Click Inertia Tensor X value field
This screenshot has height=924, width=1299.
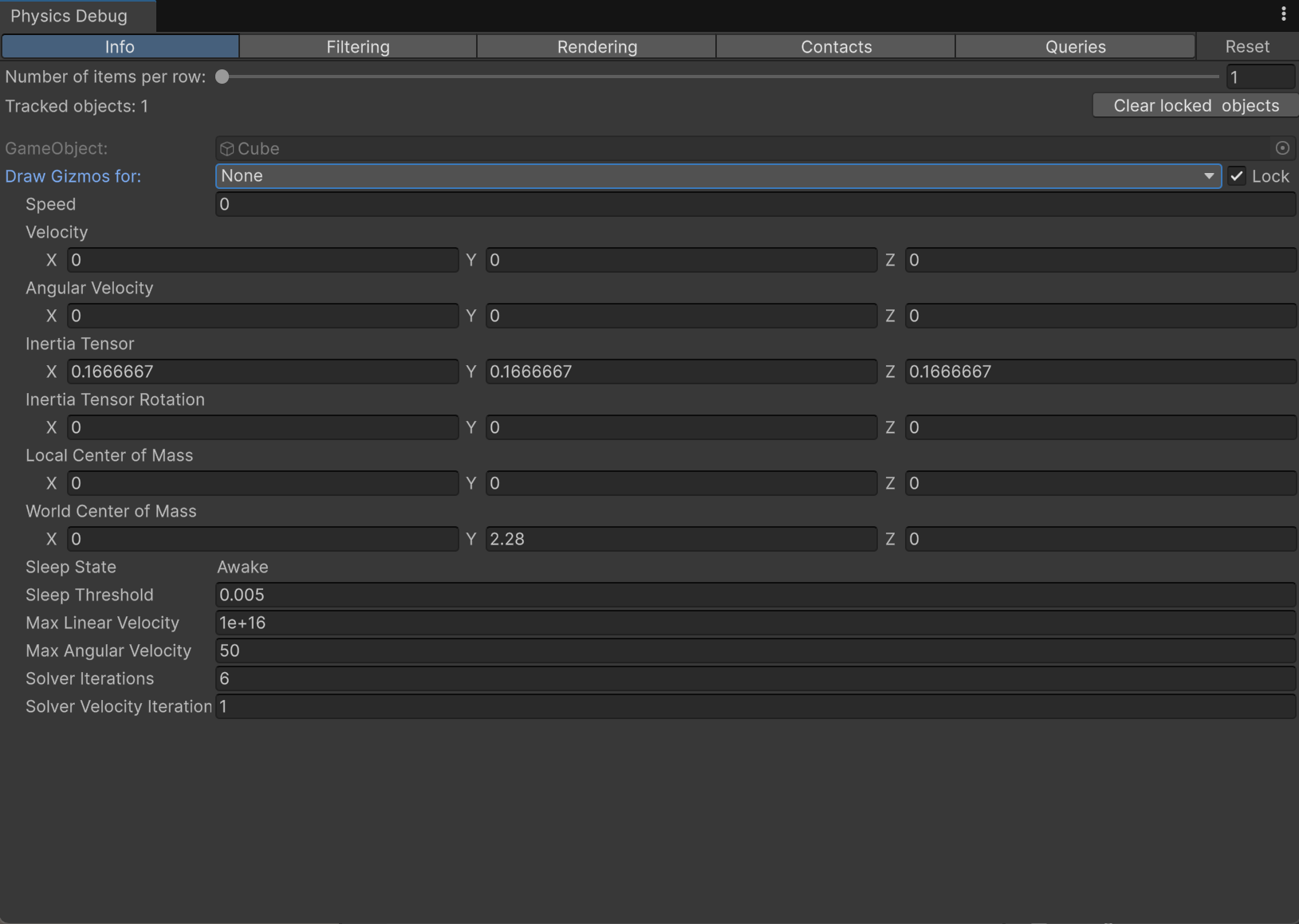tap(262, 372)
